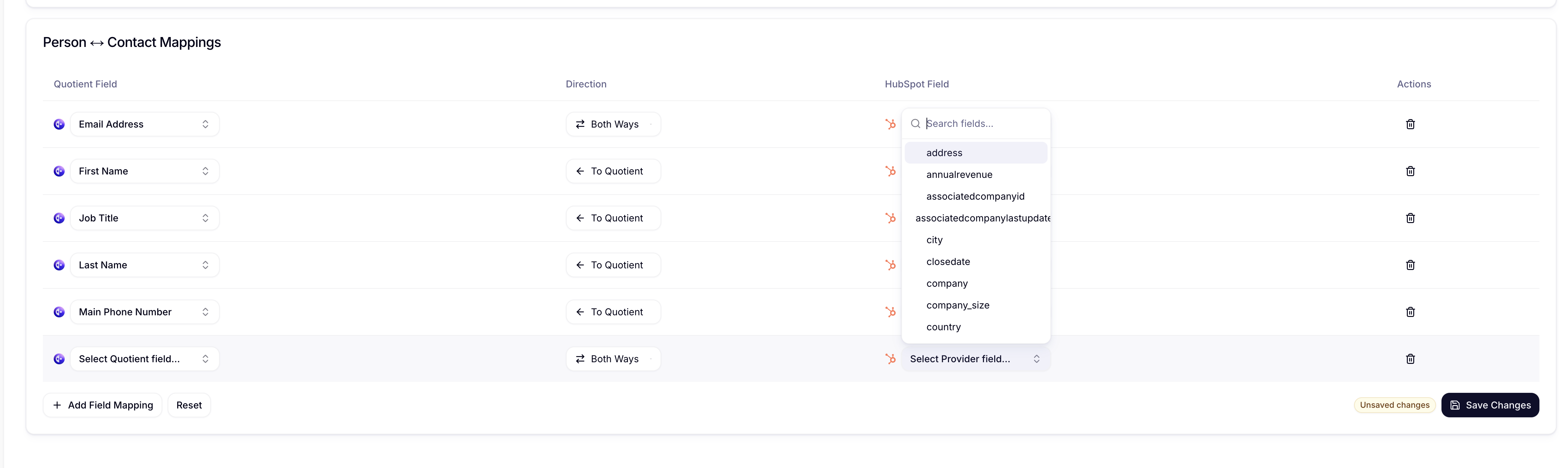Open the Both Ways dropdown on the bottom row
The width and height of the screenshot is (1568, 468).
[x=613, y=358]
